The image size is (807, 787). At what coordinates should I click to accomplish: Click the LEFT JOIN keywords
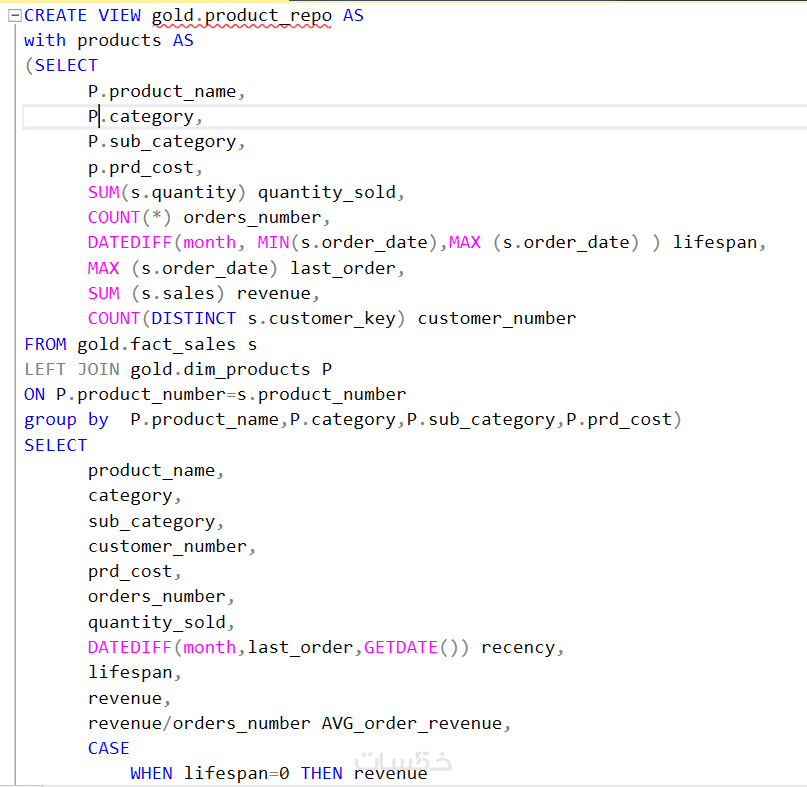coord(72,369)
